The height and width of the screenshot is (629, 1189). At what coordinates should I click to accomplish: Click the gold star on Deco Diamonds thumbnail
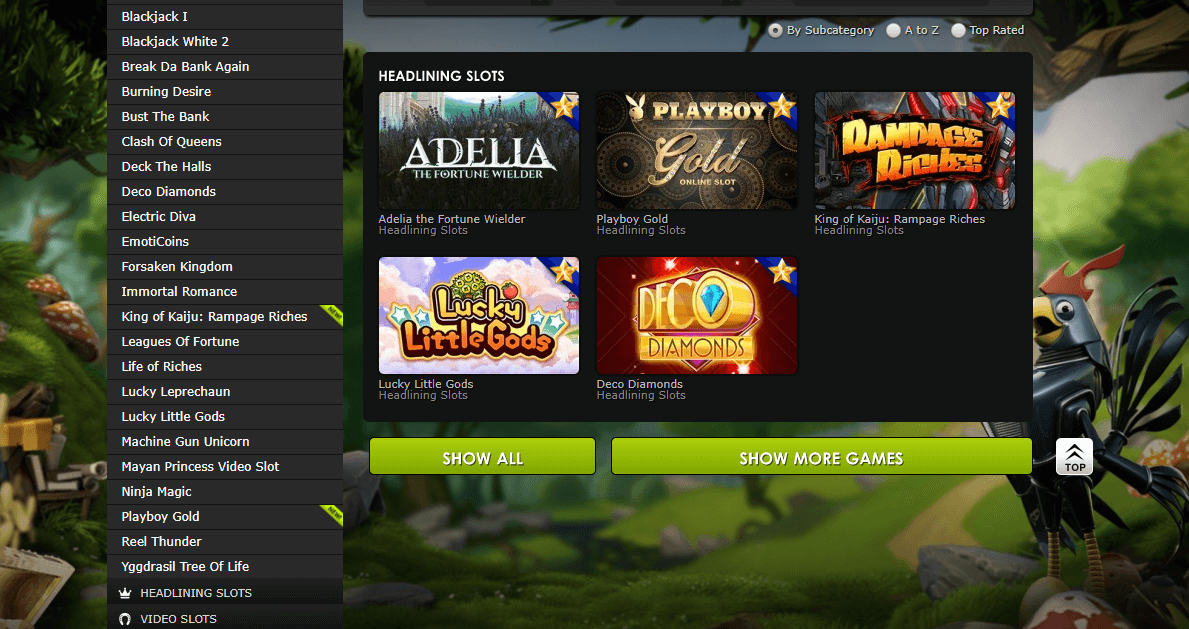[781, 271]
